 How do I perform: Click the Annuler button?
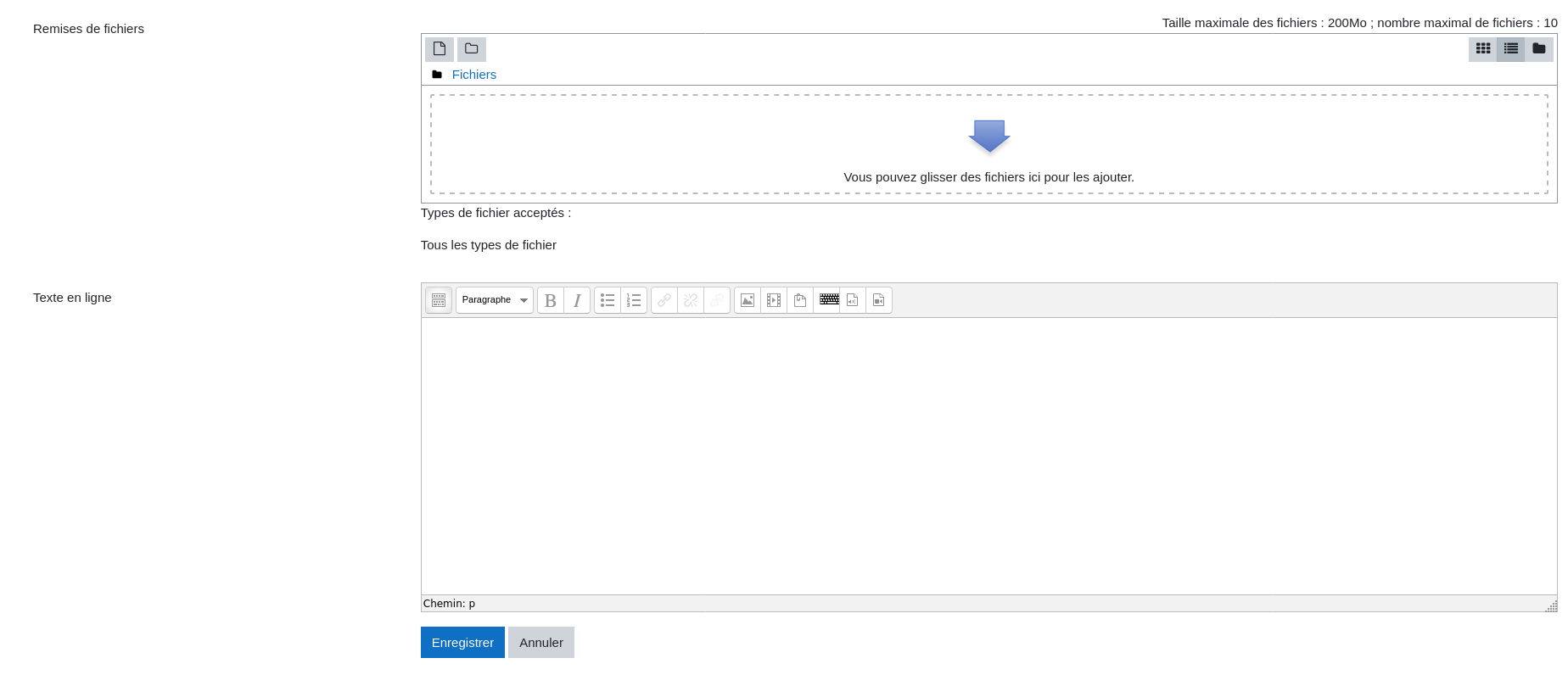pos(541,643)
